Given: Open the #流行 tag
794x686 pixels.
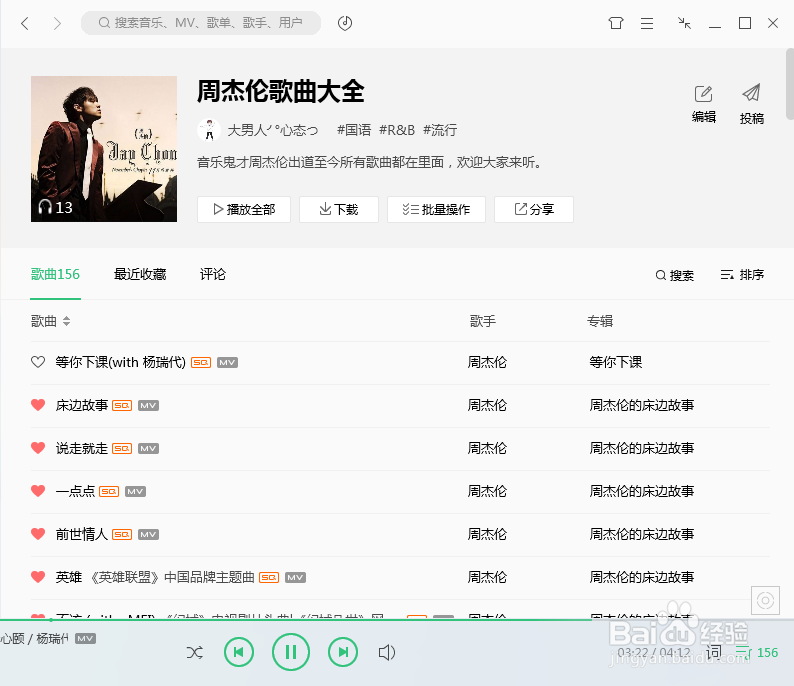Looking at the screenshot, I should [440, 130].
